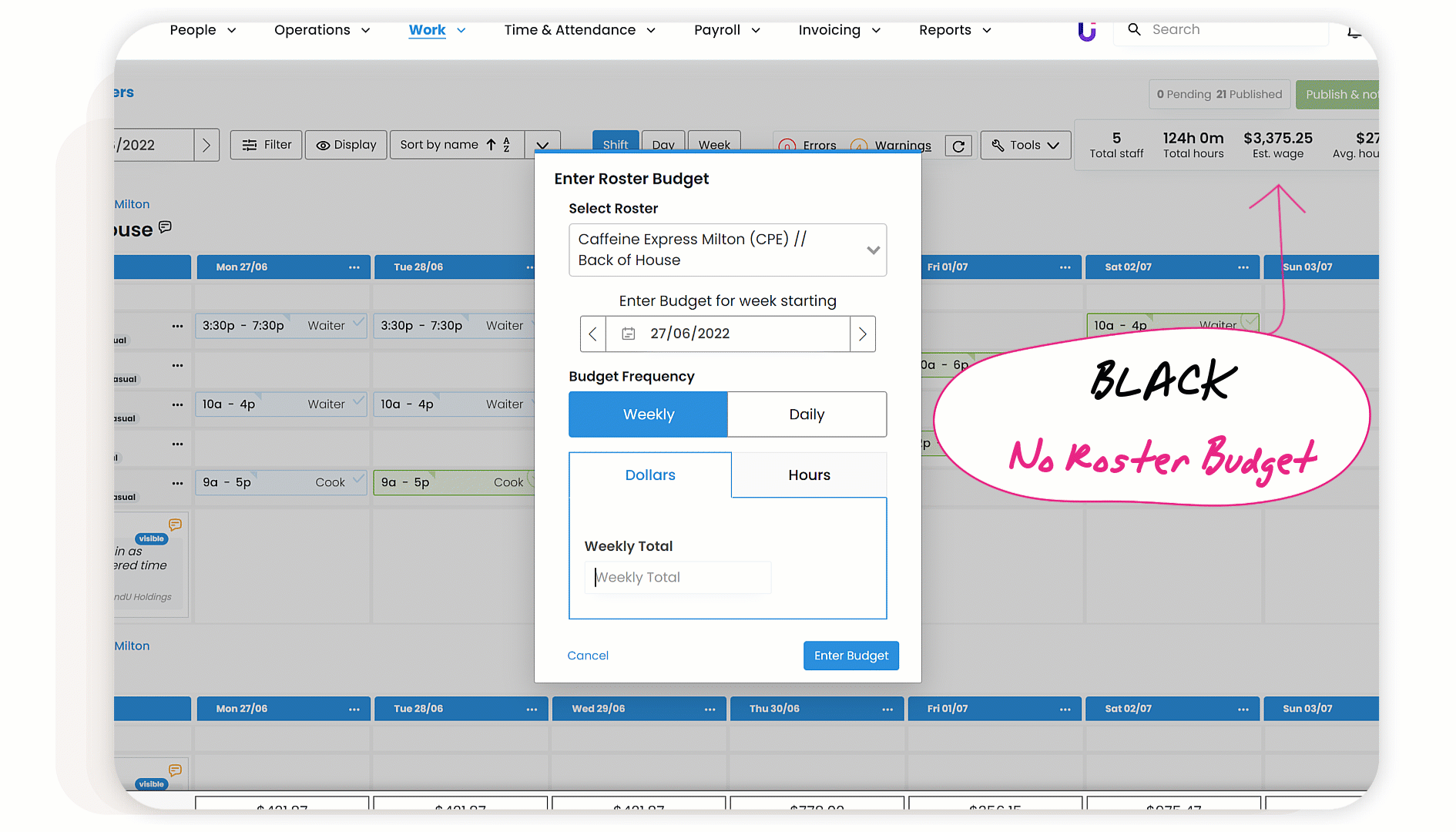Advance to next budget week arrow
The height and width of the screenshot is (832, 1456).
(863, 334)
